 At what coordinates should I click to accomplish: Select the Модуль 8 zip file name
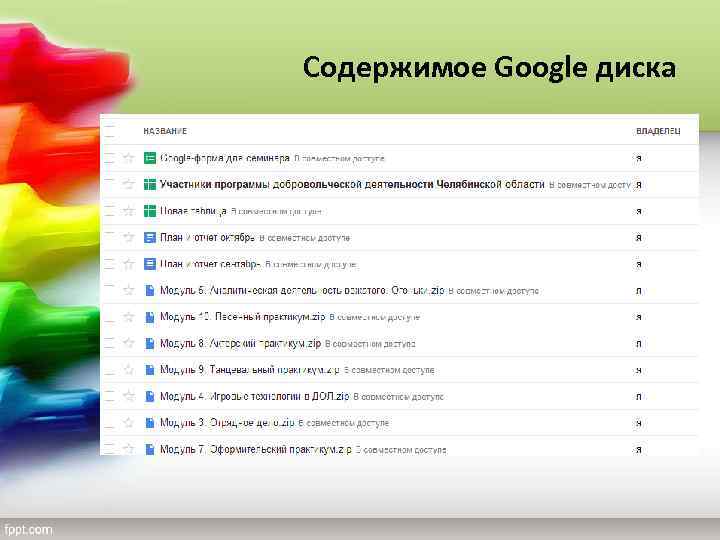click(x=241, y=343)
